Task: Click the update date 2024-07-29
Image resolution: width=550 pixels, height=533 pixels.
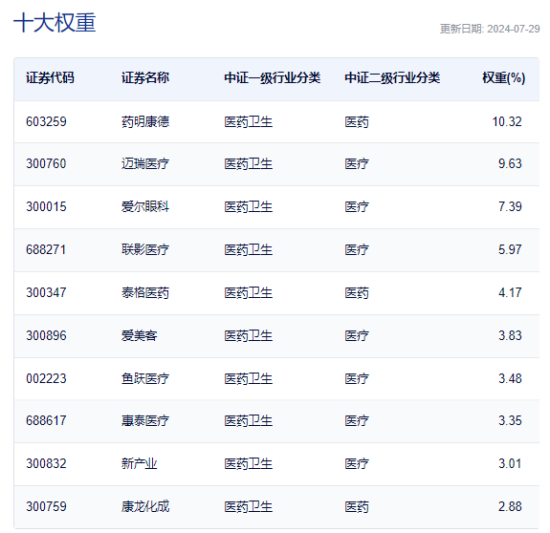Action: pos(514,29)
